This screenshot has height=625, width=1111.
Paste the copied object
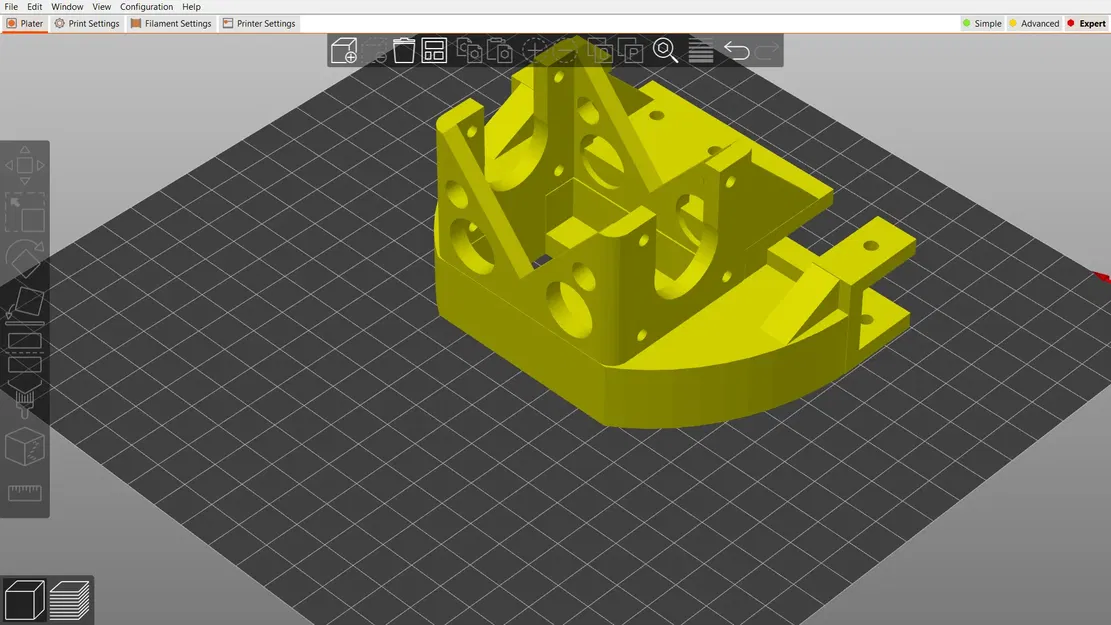[x=499, y=50]
